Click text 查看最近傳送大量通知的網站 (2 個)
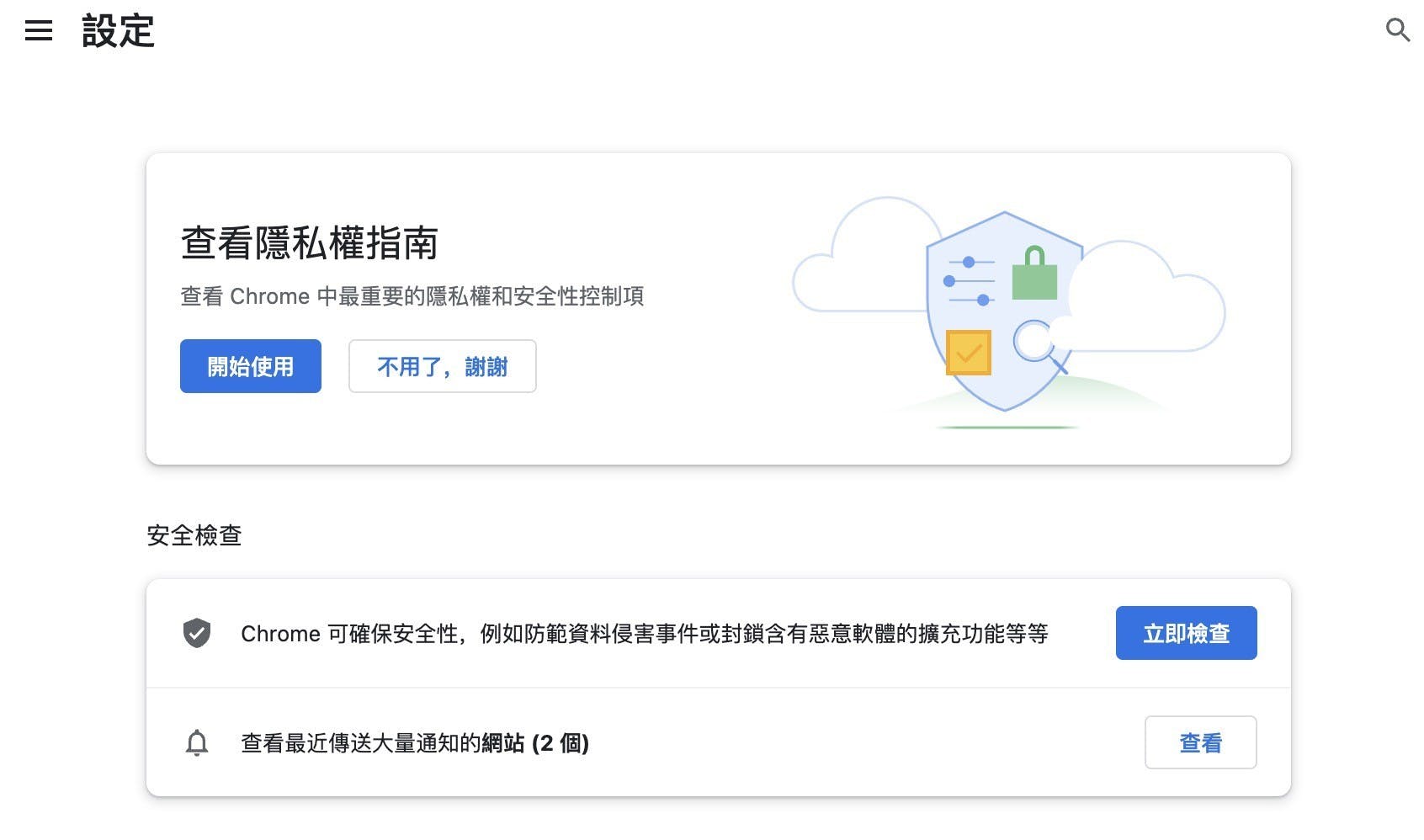Image resolution: width=1424 pixels, height=840 pixels. coord(415,743)
